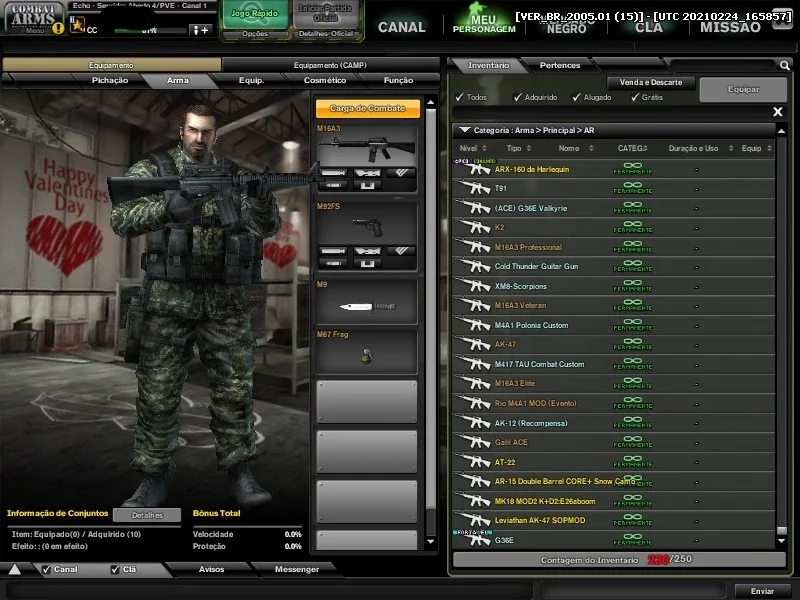Click the Detalhes set info button

click(147, 515)
